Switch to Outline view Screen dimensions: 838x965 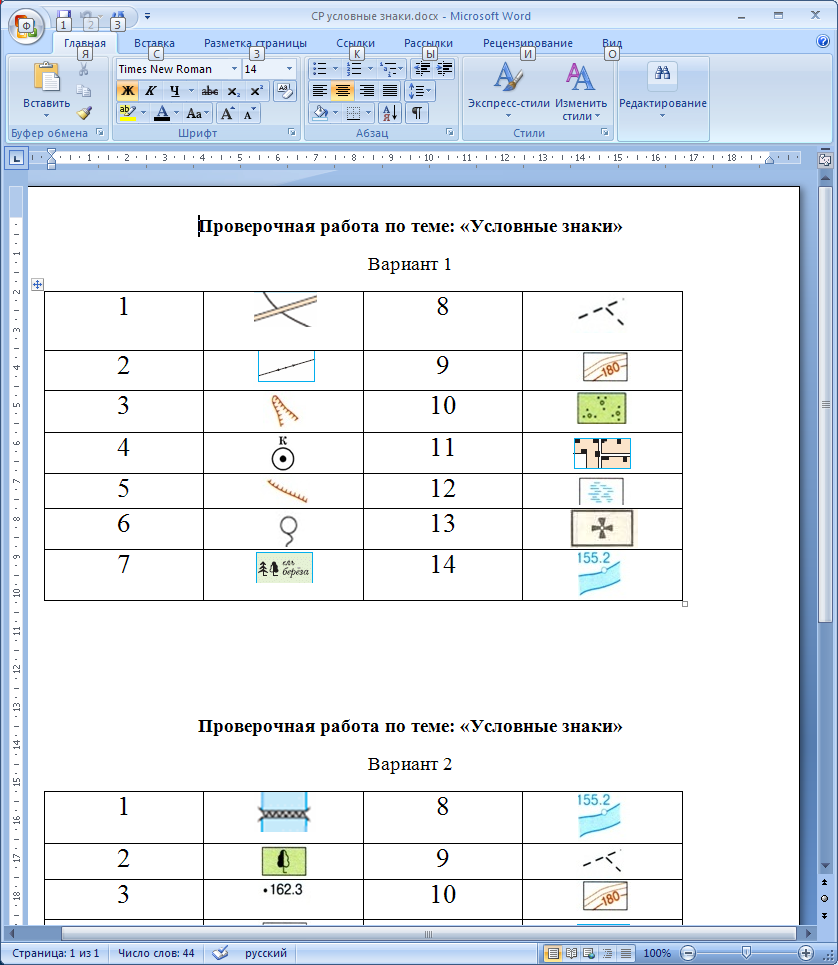coord(607,953)
